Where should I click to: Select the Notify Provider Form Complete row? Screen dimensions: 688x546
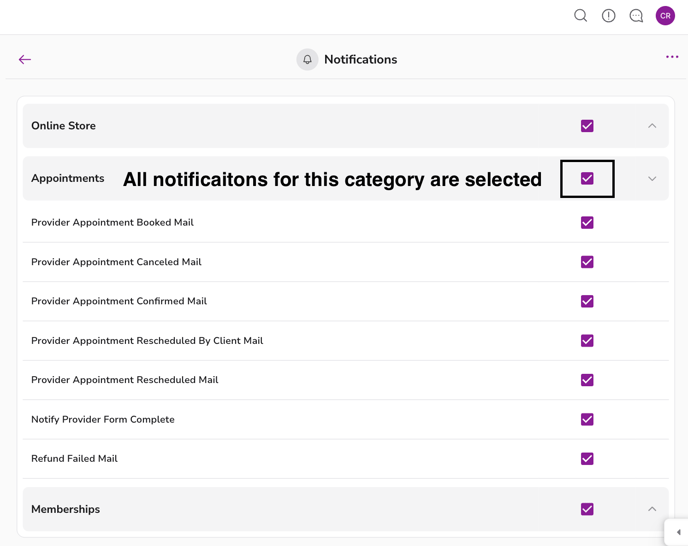click(x=103, y=420)
